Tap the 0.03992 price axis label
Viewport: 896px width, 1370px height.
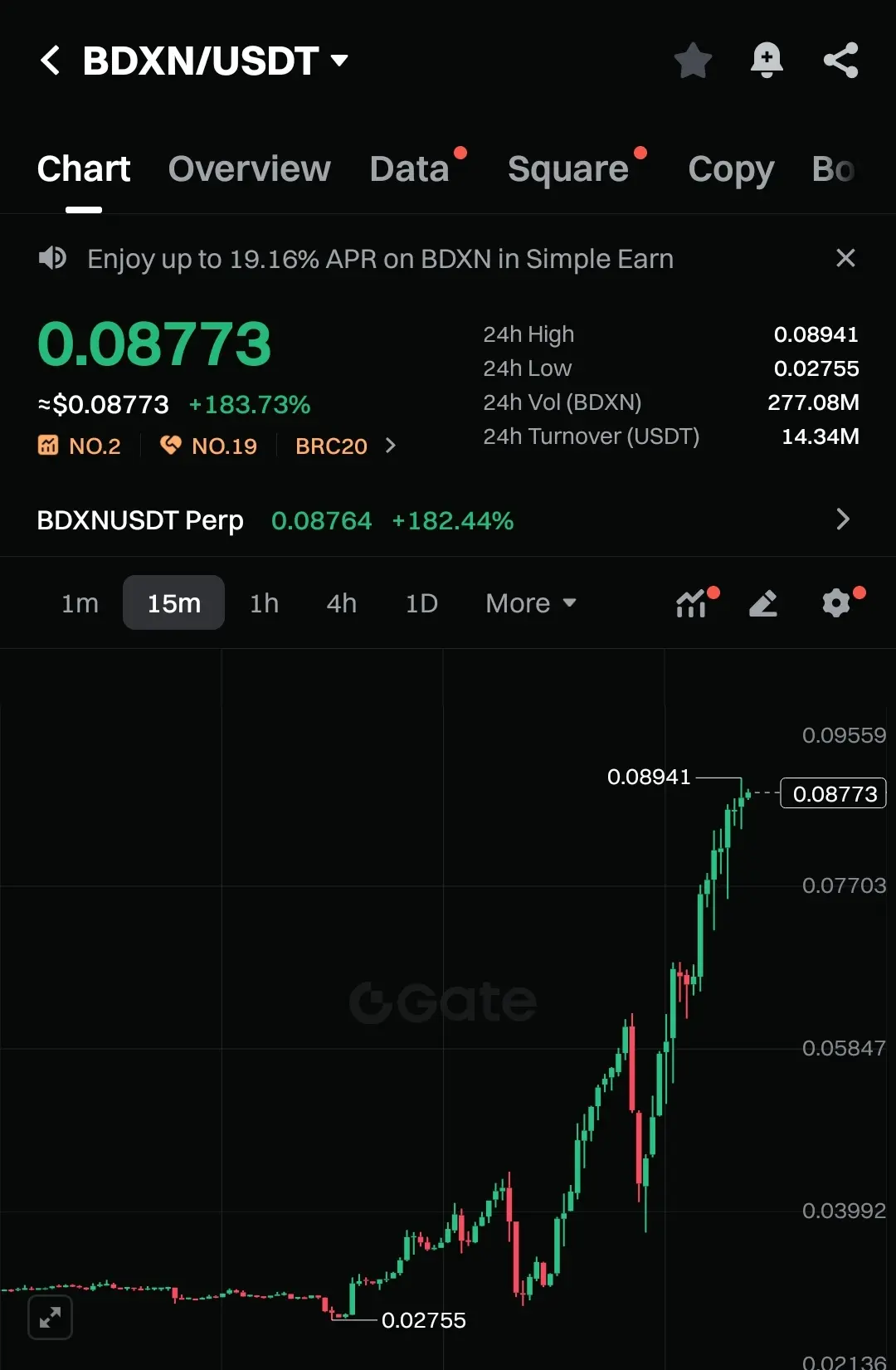(844, 1211)
